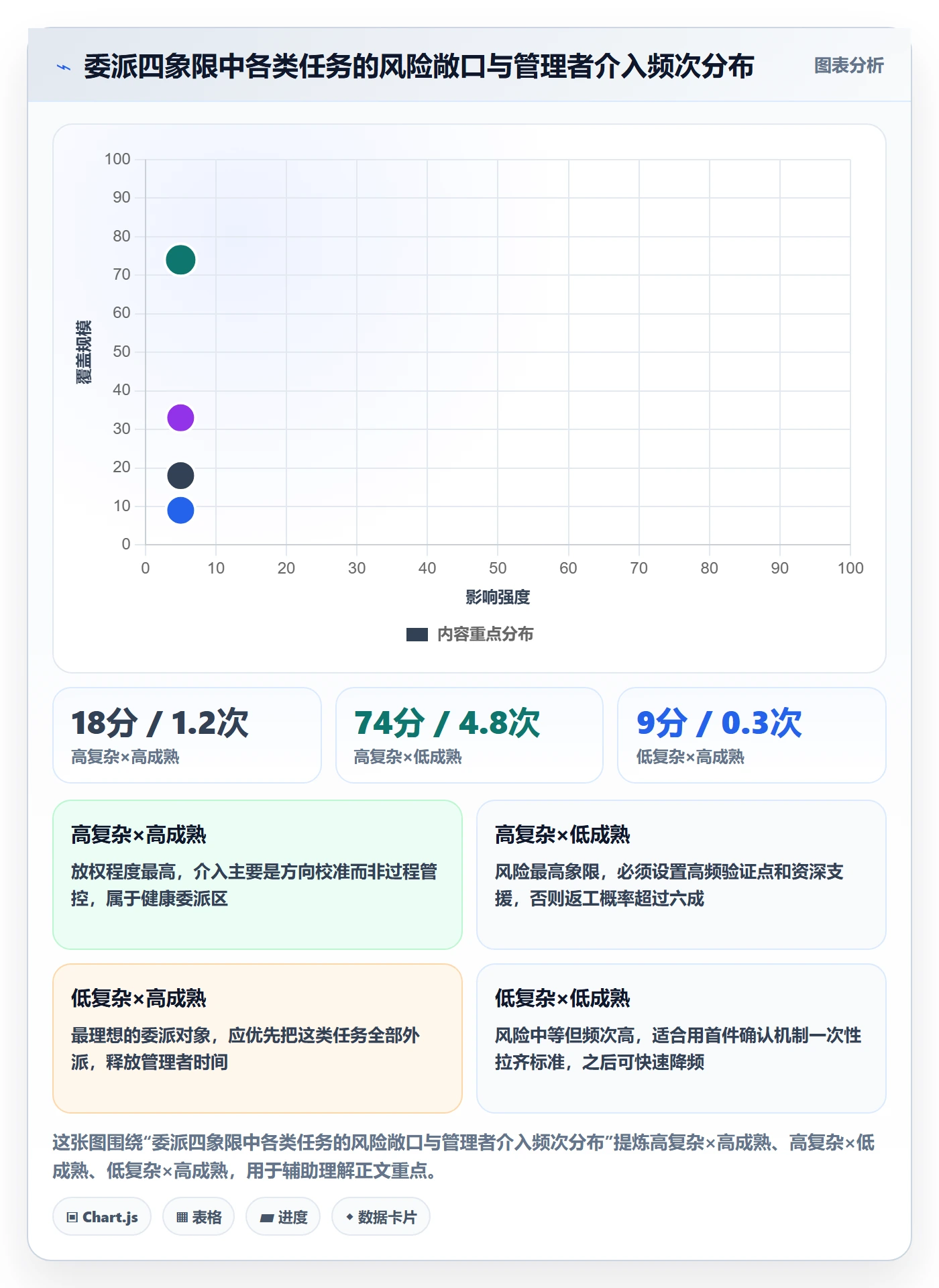
Task: Click the 覆盖规模 y-axis title
Action: tap(84, 352)
